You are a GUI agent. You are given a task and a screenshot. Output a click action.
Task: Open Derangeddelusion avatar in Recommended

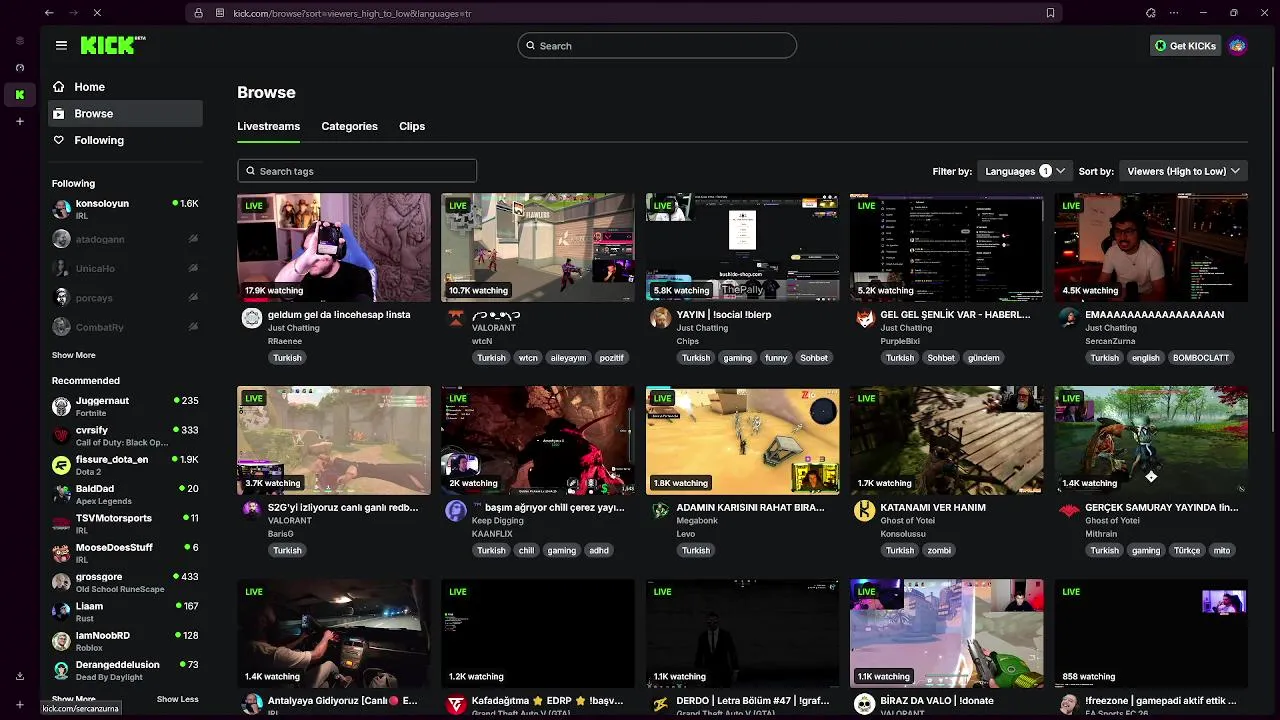coord(62,670)
